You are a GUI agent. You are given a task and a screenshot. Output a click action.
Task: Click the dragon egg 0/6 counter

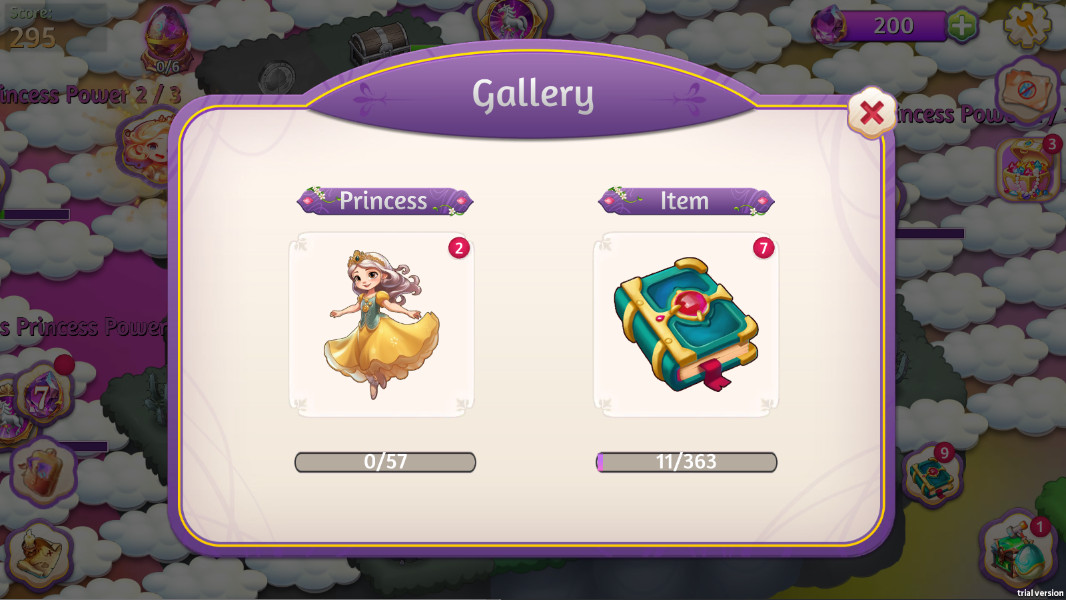point(167,41)
